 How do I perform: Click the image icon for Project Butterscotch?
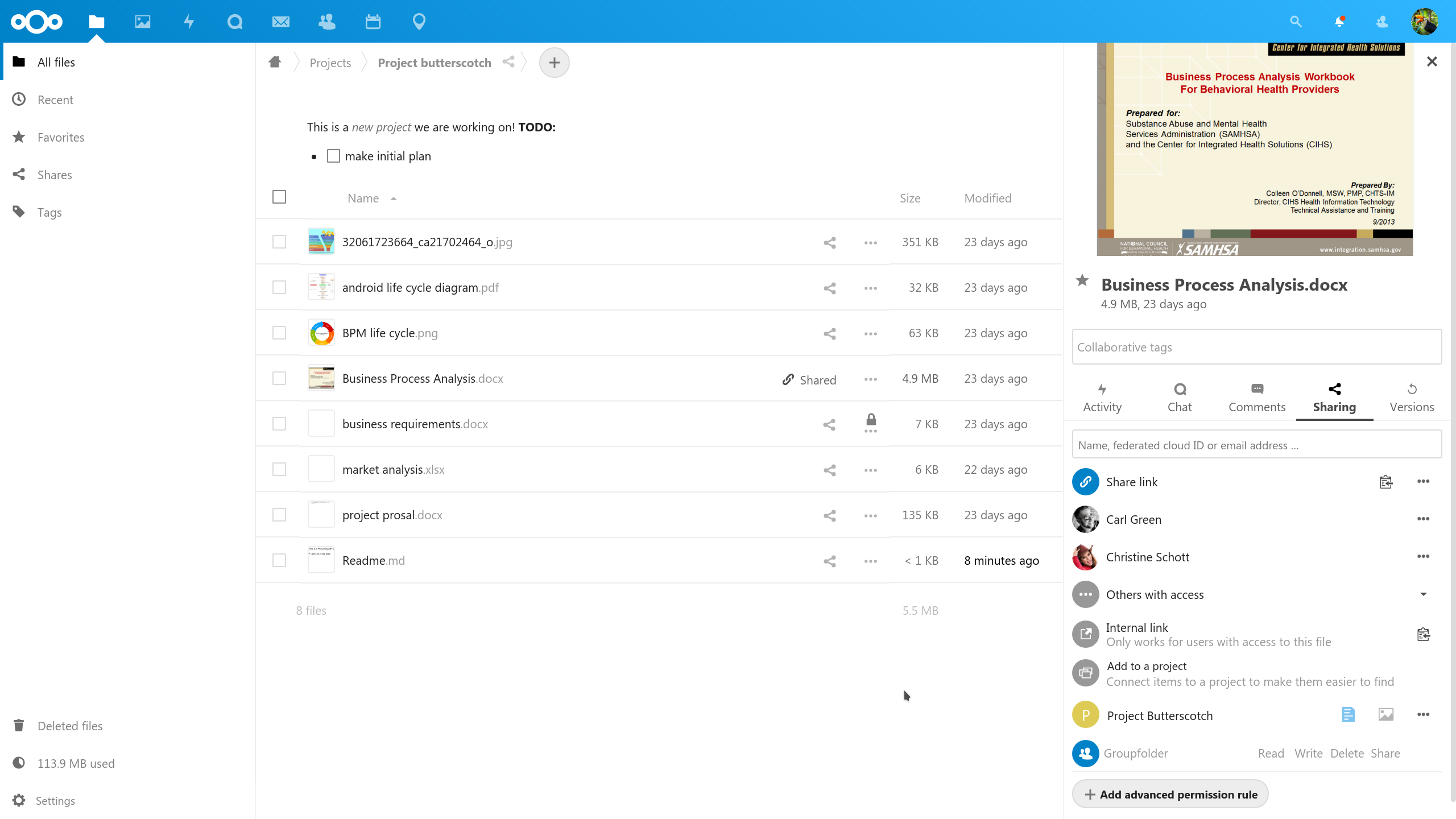1386,714
